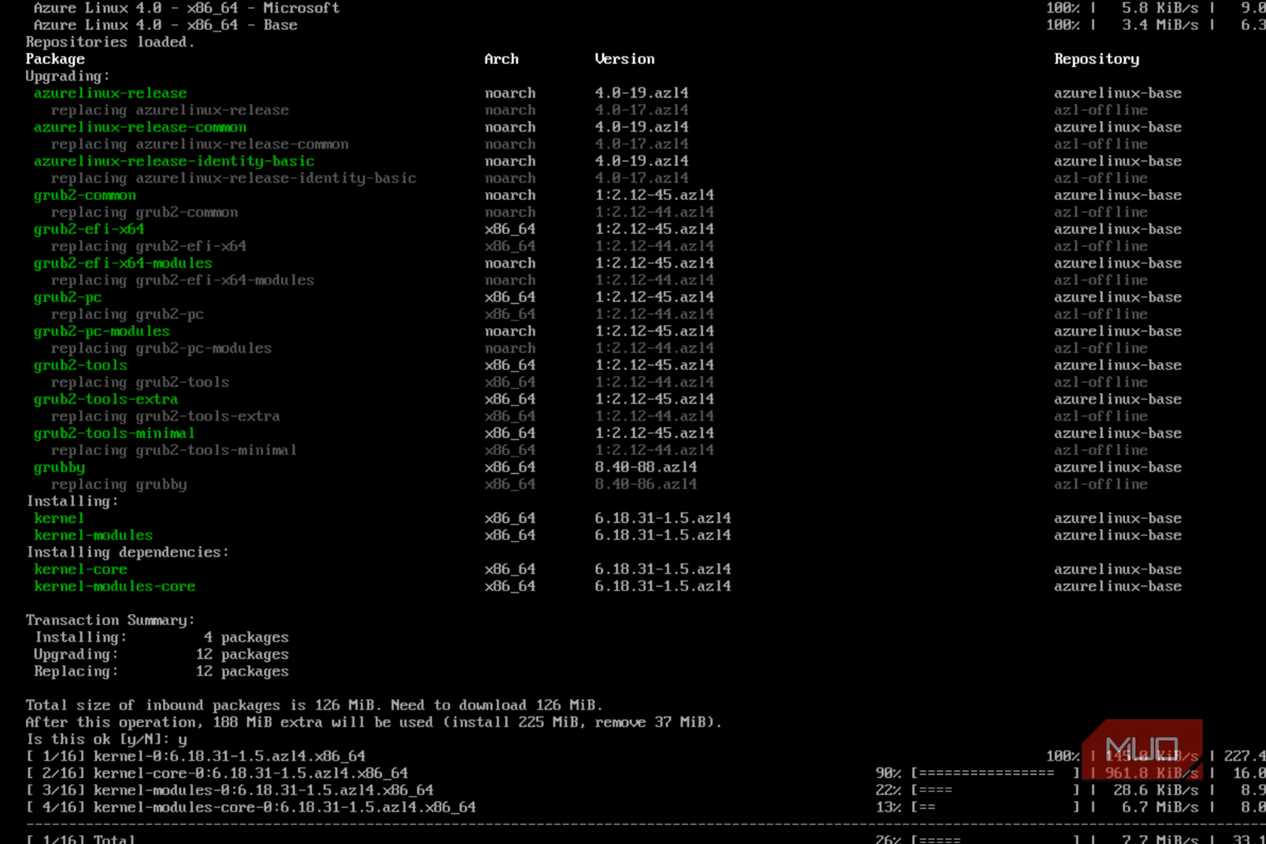Image resolution: width=1266 pixels, height=844 pixels.
Task: Click the "[ 1/16] kernel-0:6.18.31-1.5.azl4.x86_64" download line
Action: pos(195,756)
